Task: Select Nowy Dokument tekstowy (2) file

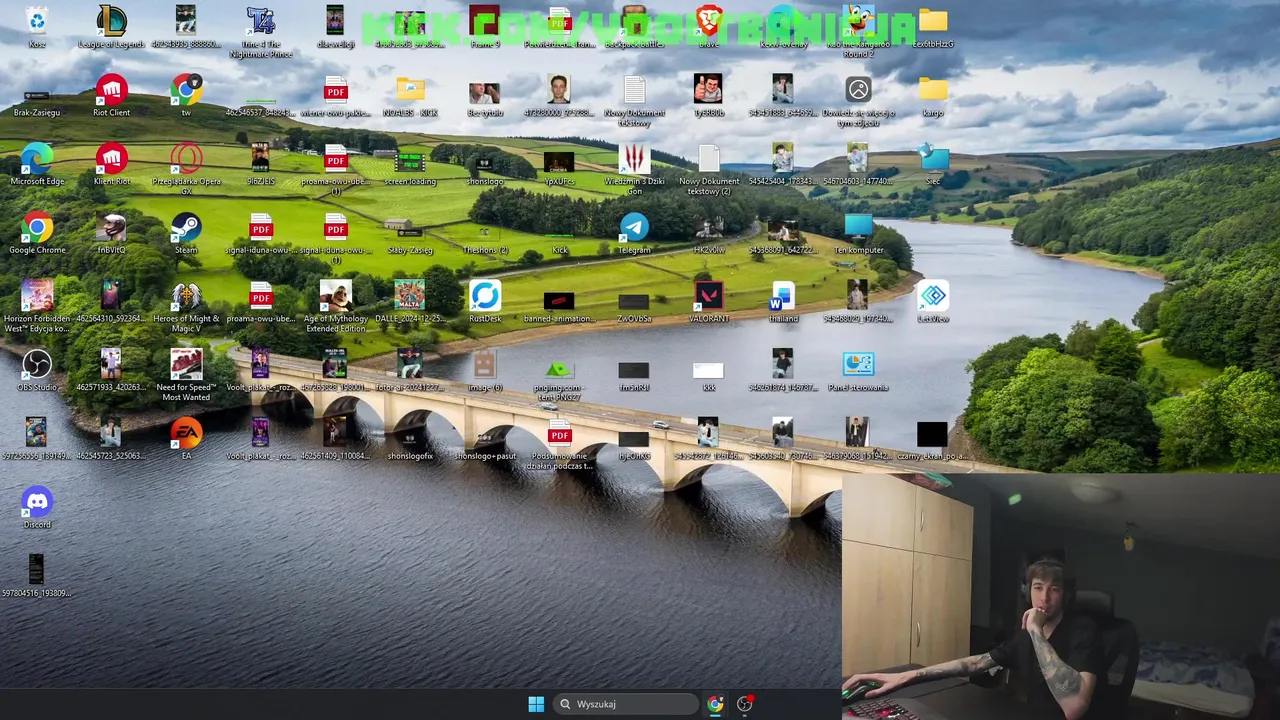Action: pyautogui.click(x=709, y=167)
